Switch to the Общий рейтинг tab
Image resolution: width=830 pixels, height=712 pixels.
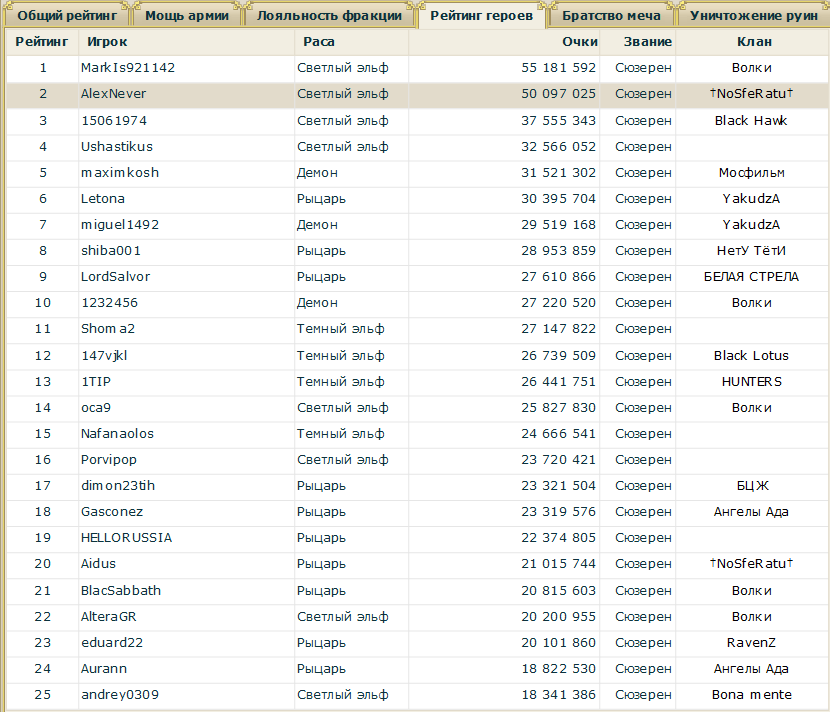pyautogui.click(x=67, y=16)
